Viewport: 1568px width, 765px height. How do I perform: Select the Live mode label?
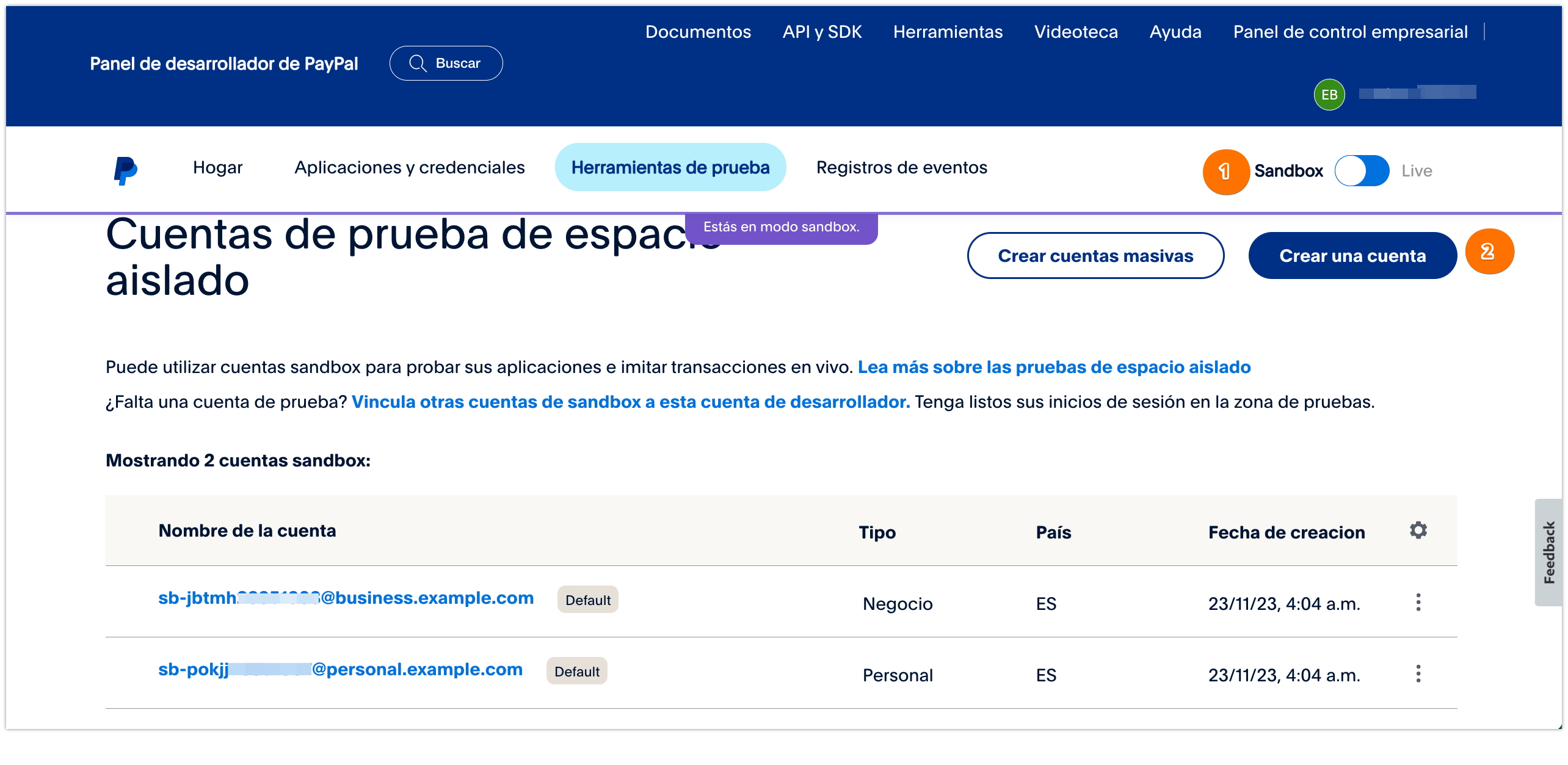[x=1417, y=171]
